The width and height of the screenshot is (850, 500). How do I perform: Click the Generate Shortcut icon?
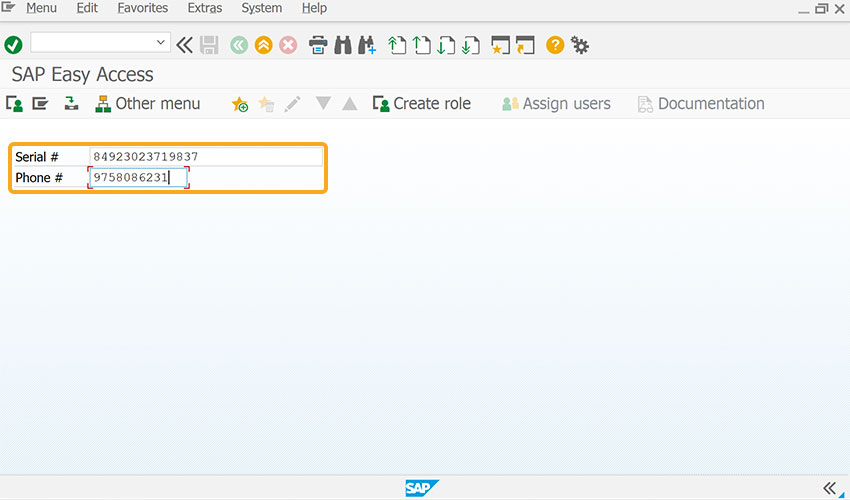(x=525, y=45)
